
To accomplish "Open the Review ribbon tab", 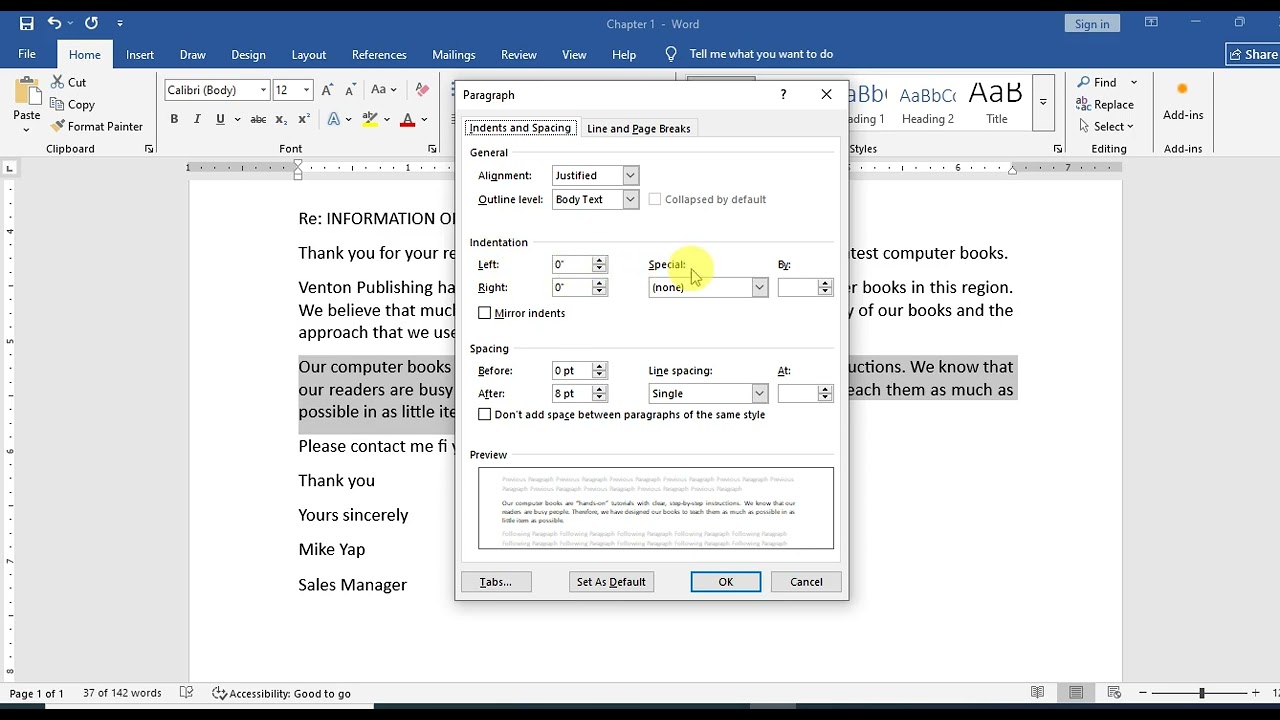I will pos(519,55).
